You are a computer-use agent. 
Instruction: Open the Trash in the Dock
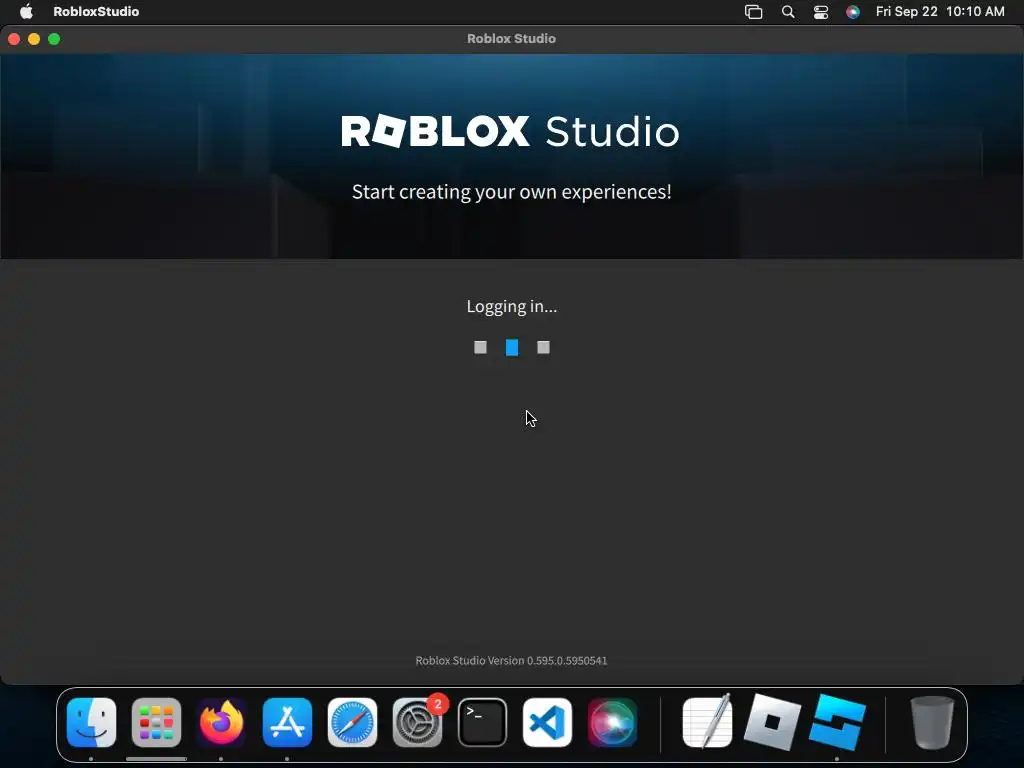[x=932, y=722]
